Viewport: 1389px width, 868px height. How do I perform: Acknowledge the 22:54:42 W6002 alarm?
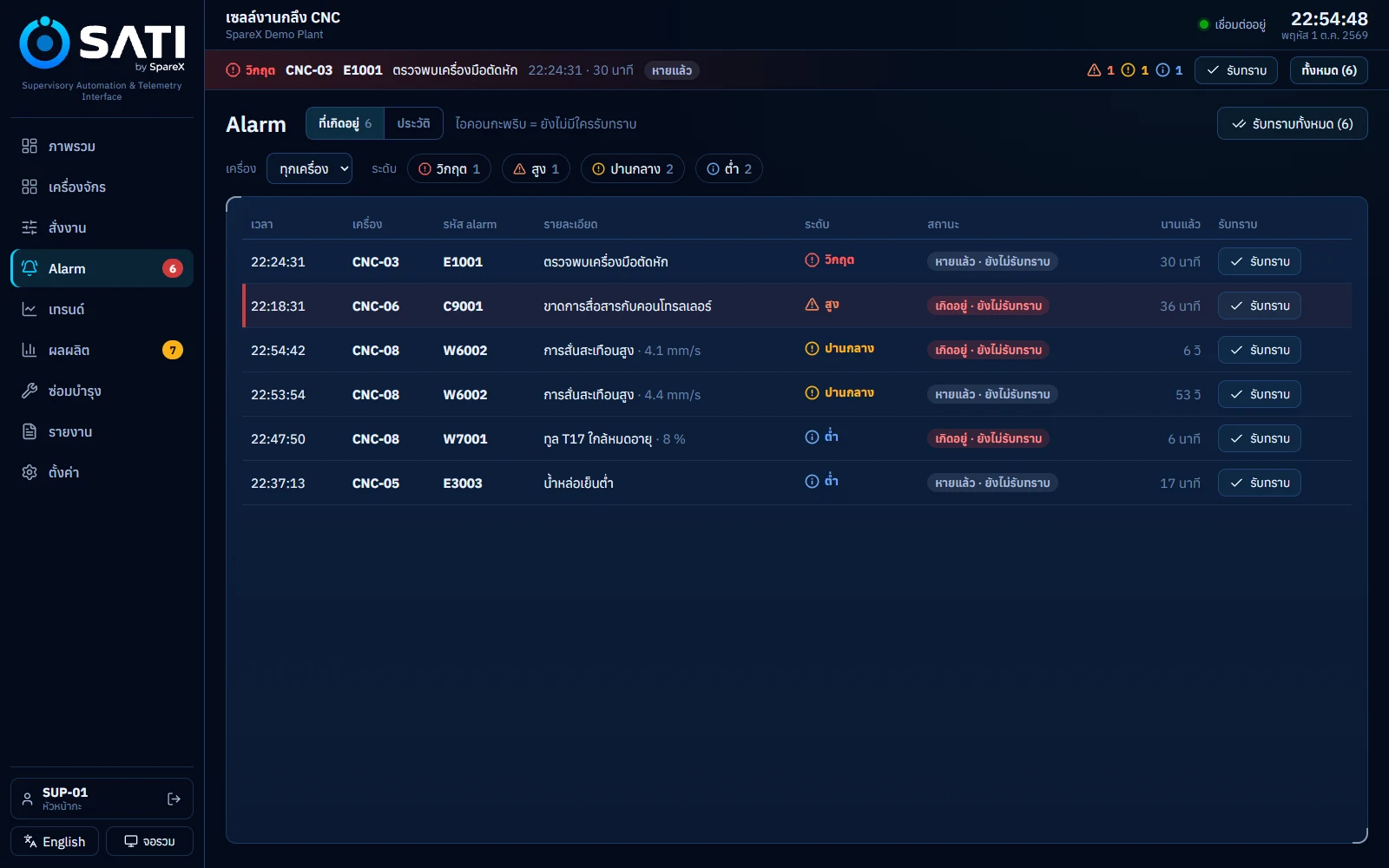[1259, 350]
